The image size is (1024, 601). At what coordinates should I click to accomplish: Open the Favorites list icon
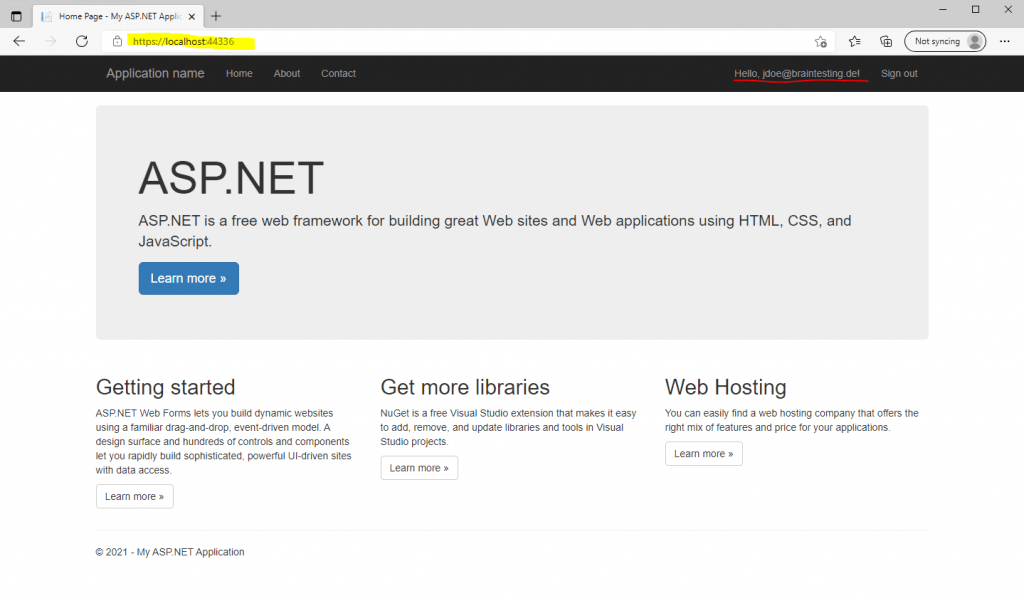[854, 41]
